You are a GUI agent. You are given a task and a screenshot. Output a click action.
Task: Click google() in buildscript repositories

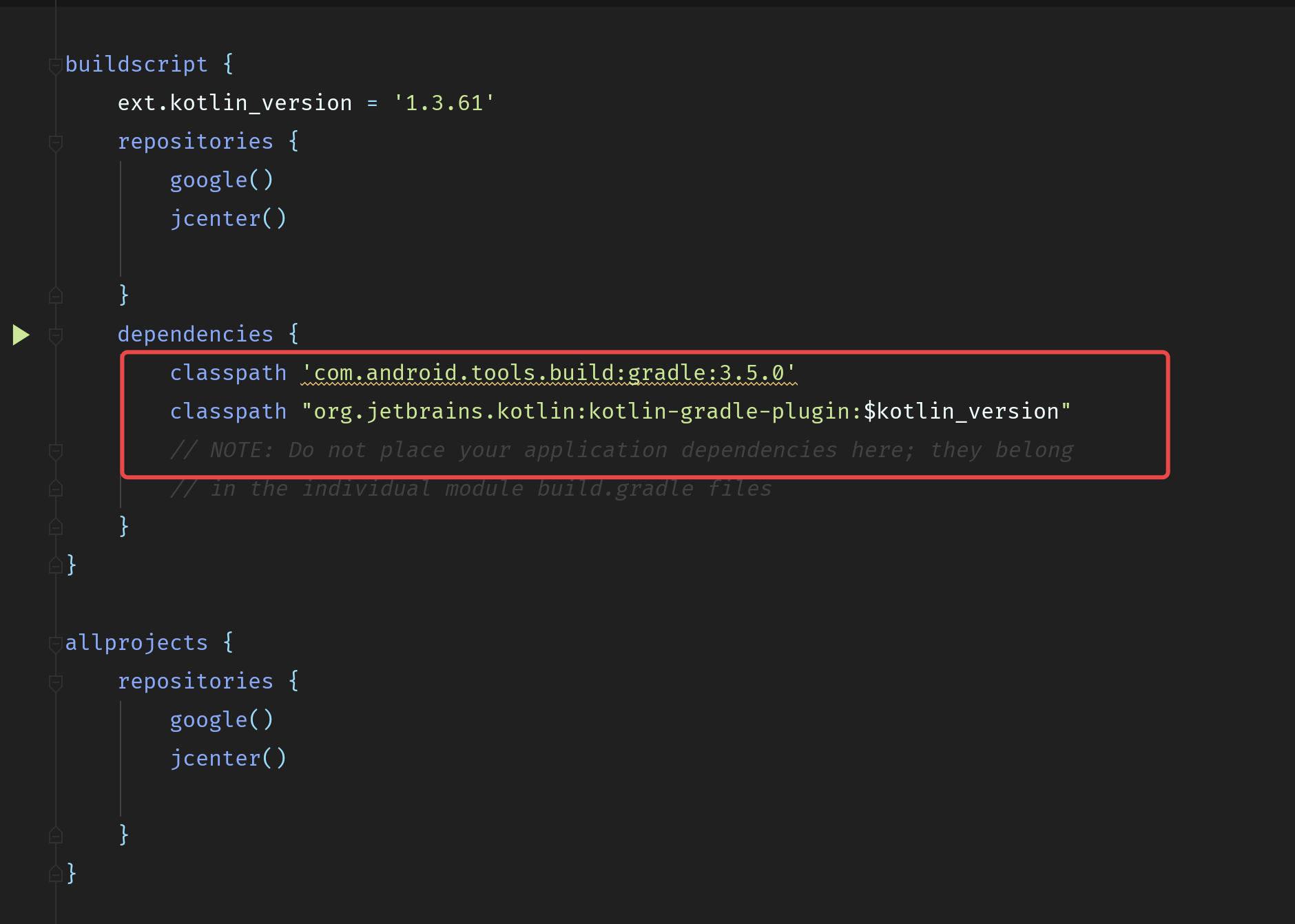222,180
